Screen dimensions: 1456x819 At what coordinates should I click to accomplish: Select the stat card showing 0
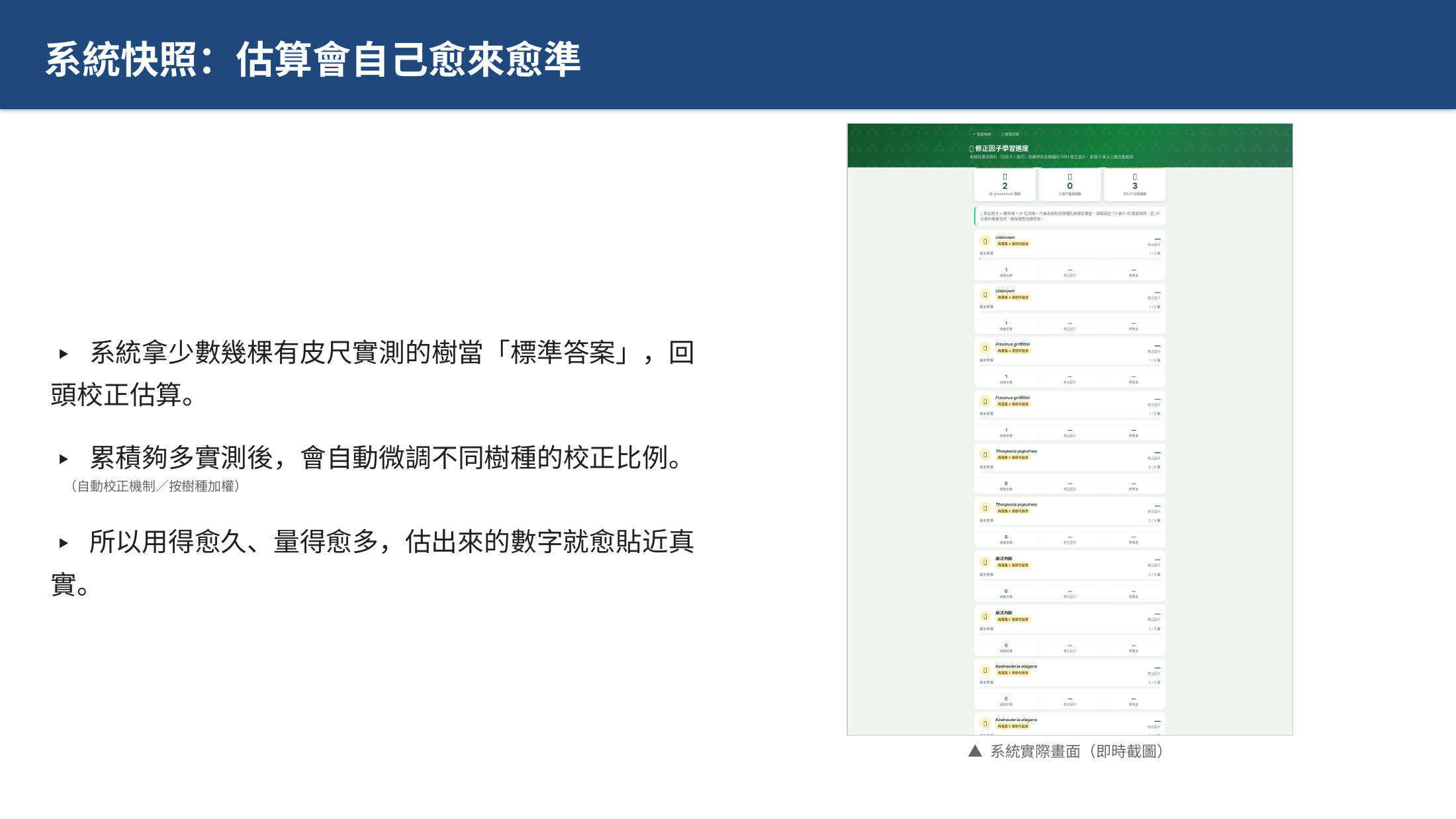[x=1069, y=185]
